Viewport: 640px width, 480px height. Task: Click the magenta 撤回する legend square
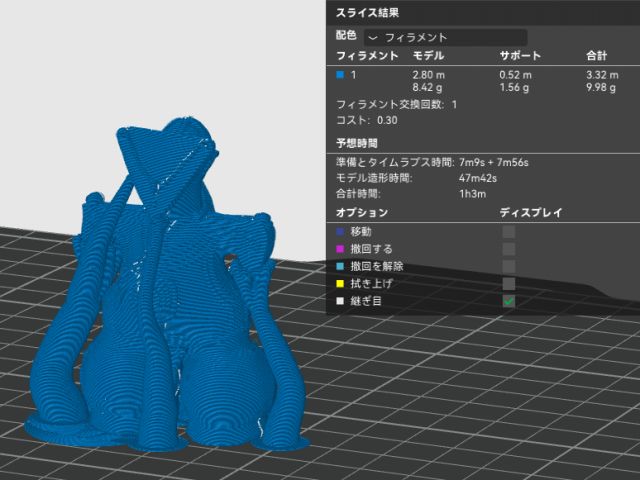tap(341, 248)
